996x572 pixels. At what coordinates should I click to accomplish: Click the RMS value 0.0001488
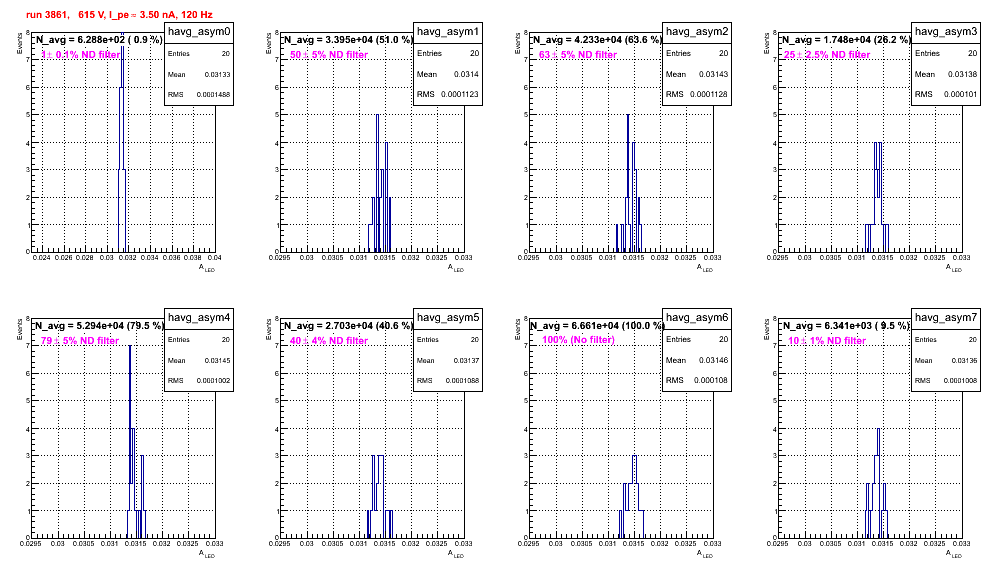[x=213, y=94]
